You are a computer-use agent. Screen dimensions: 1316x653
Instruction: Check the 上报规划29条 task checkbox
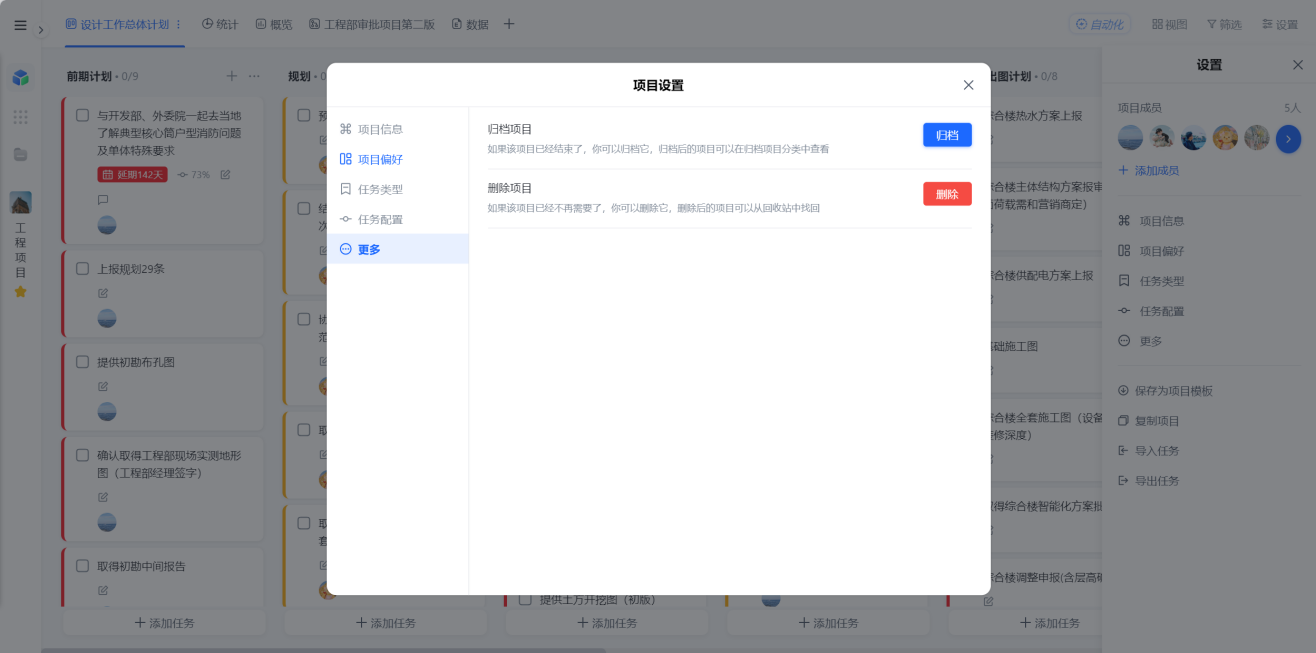click(83, 268)
